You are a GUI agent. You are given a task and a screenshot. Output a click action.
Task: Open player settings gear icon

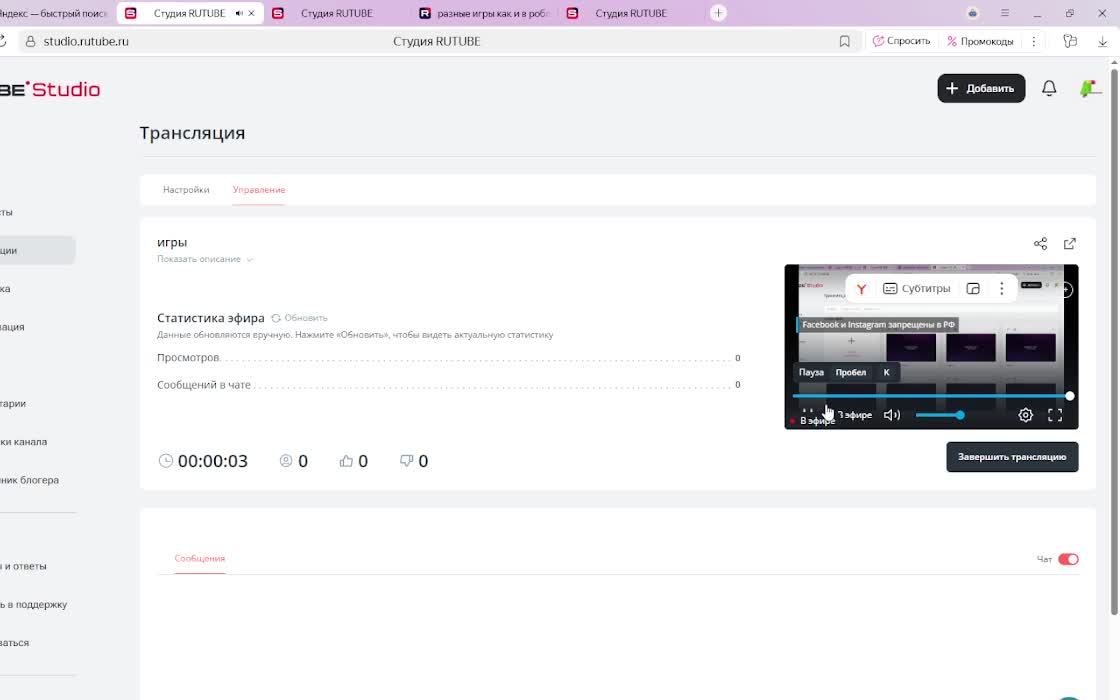coord(1025,415)
